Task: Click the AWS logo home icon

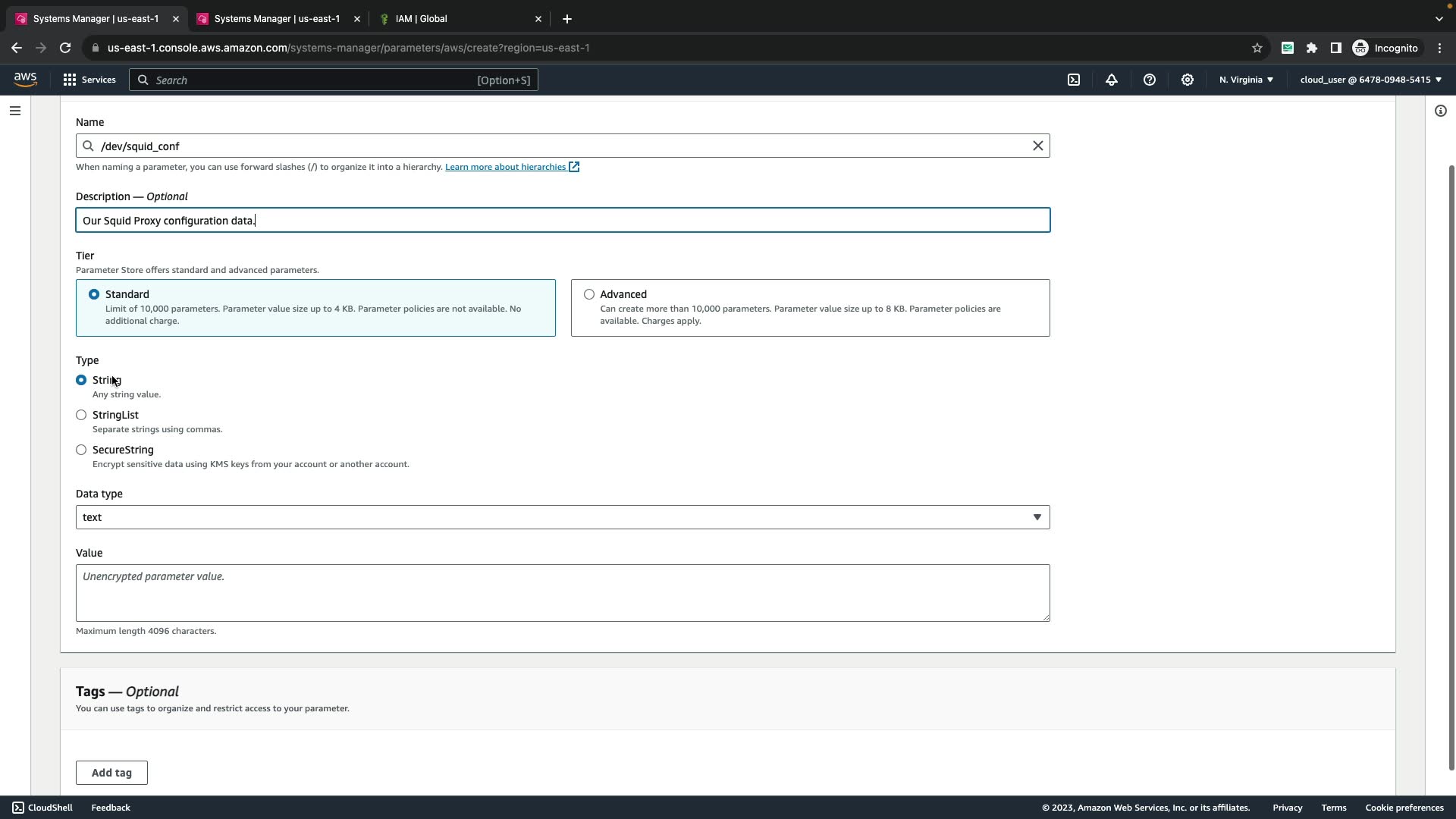Action: pyautogui.click(x=25, y=80)
